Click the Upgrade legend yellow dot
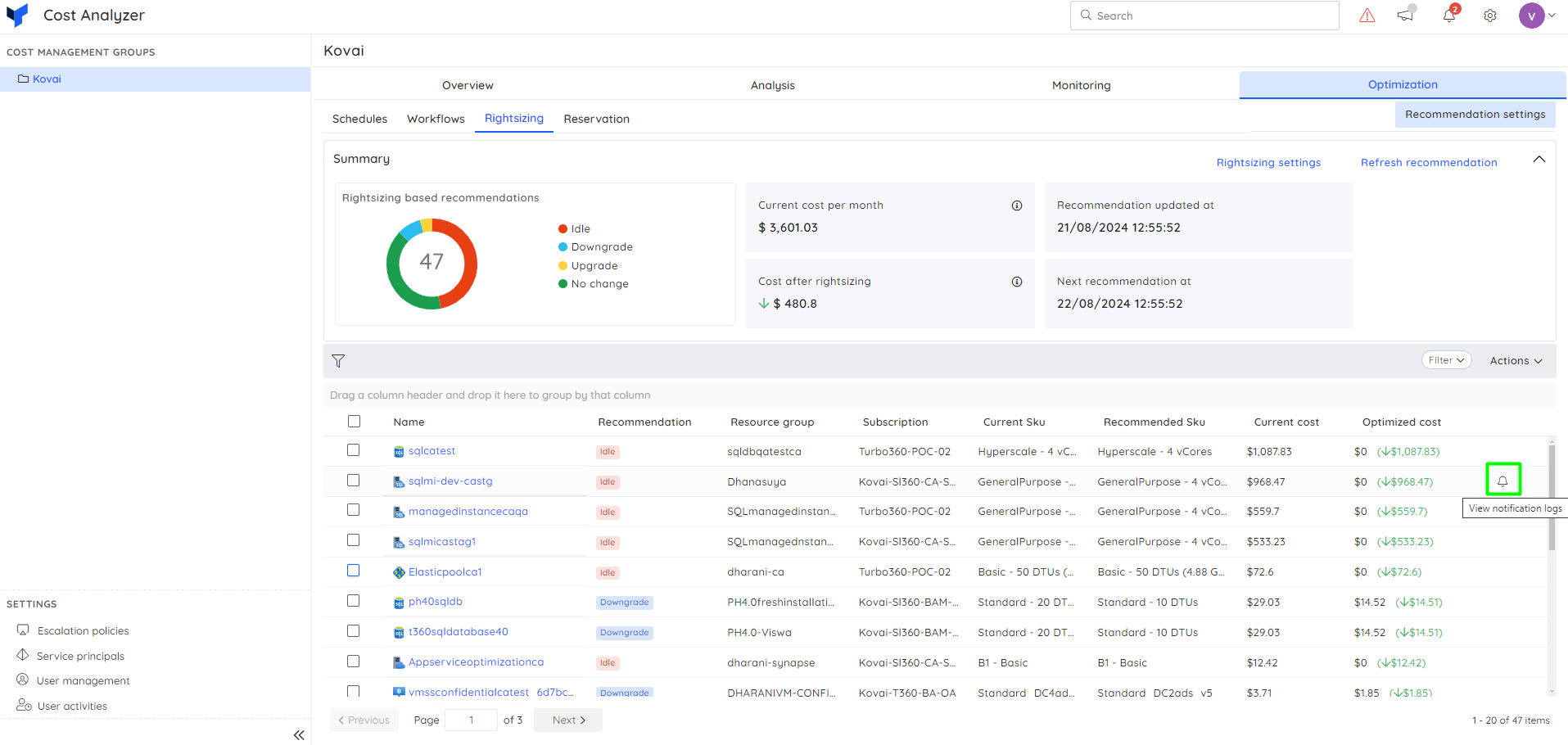Screen dimensions: 1568x745 563,266
